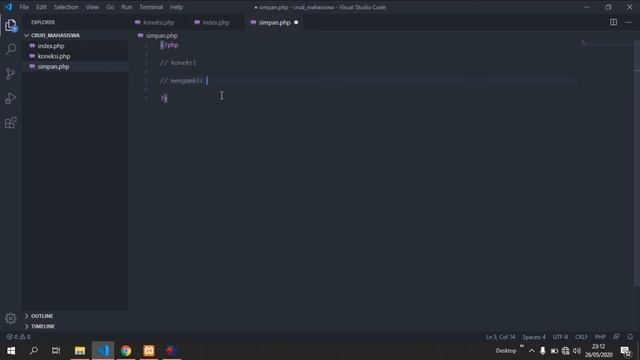Click the unsaved dot on simpan.php tab

click(x=296, y=22)
